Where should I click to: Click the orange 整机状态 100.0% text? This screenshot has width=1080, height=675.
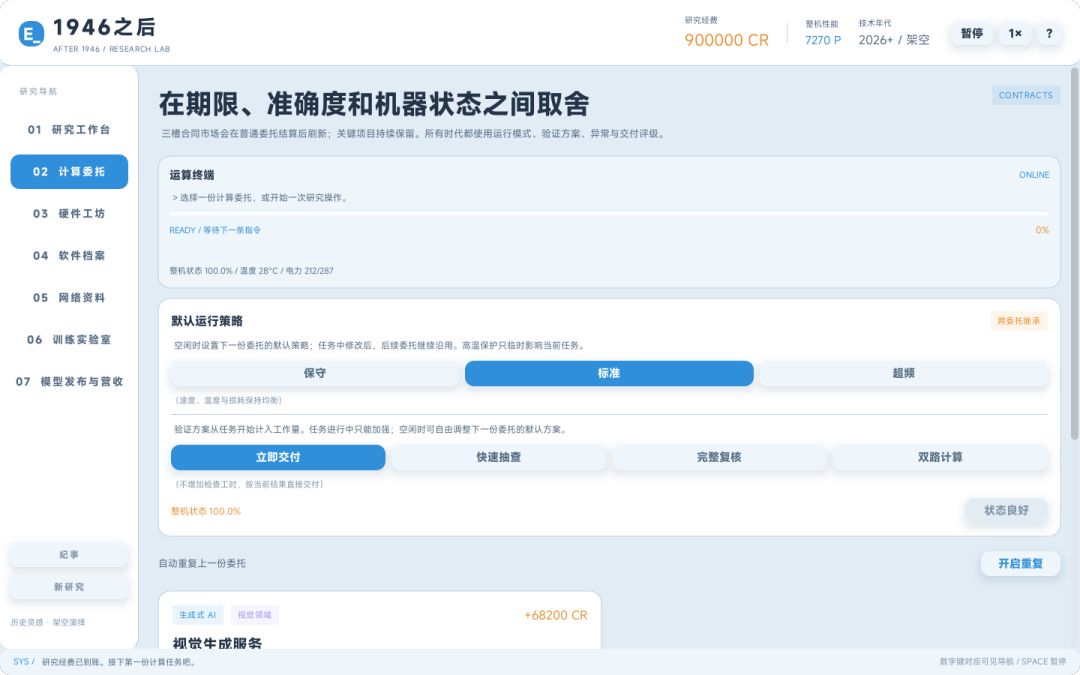[206, 511]
